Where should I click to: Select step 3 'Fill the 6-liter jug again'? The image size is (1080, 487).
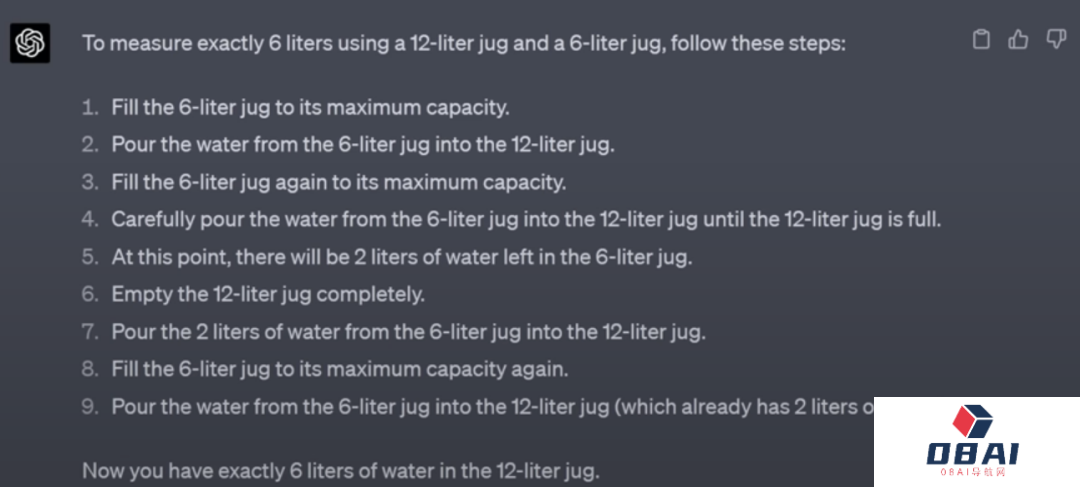(338, 182)
